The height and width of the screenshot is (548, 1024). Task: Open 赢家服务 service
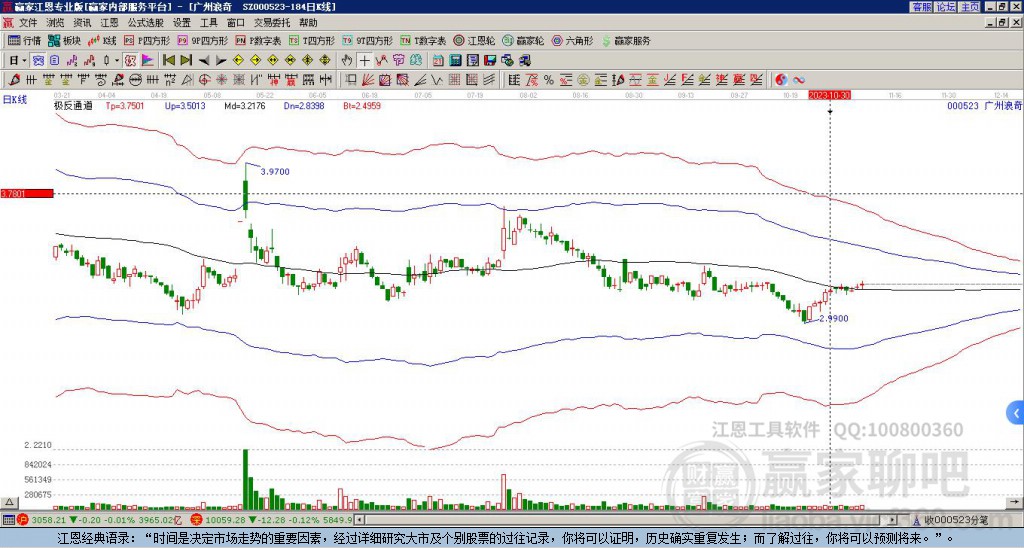pos(626,40)
